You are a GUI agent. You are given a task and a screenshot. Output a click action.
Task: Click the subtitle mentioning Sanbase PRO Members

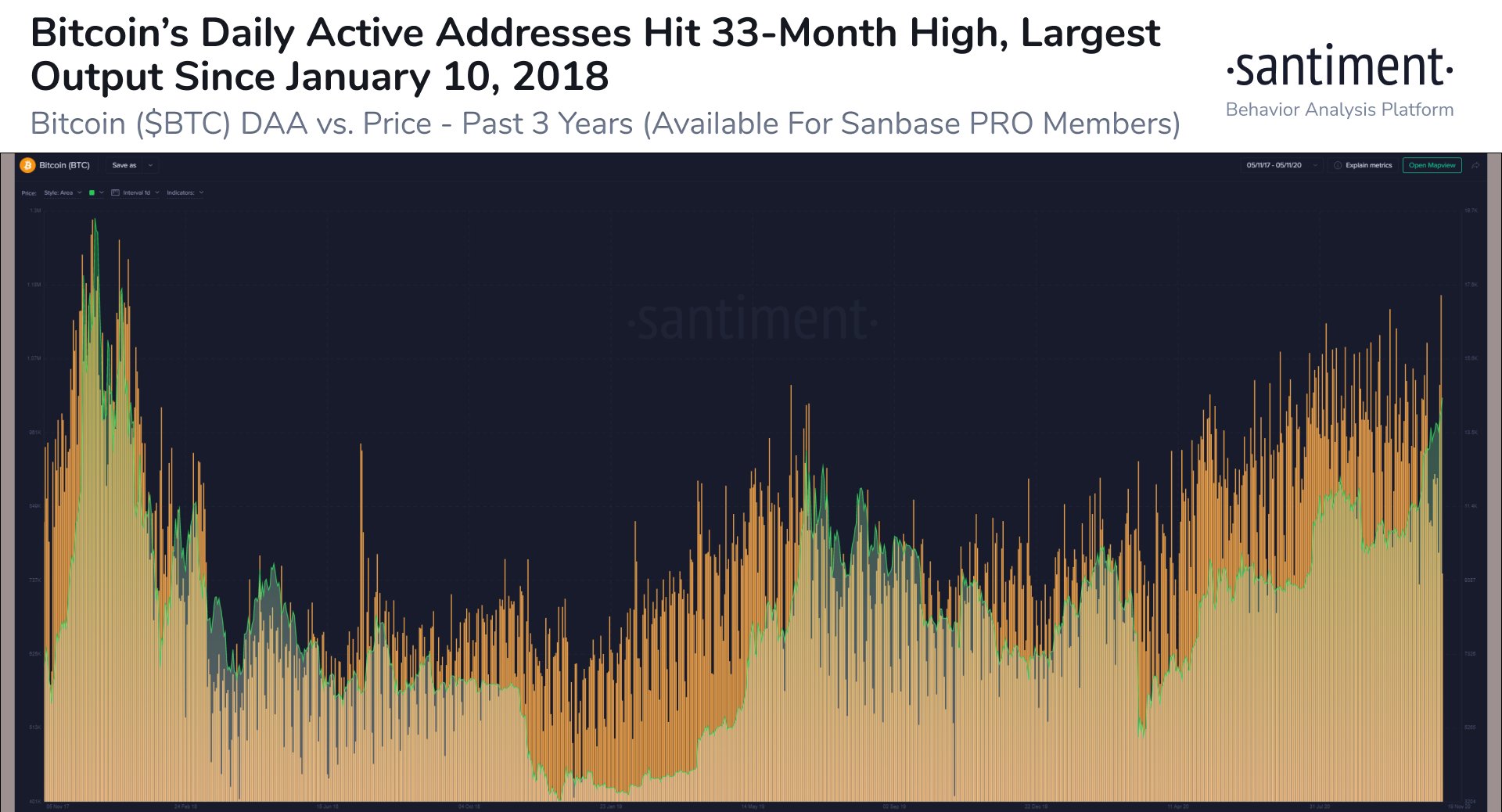[x=605, y=124]
